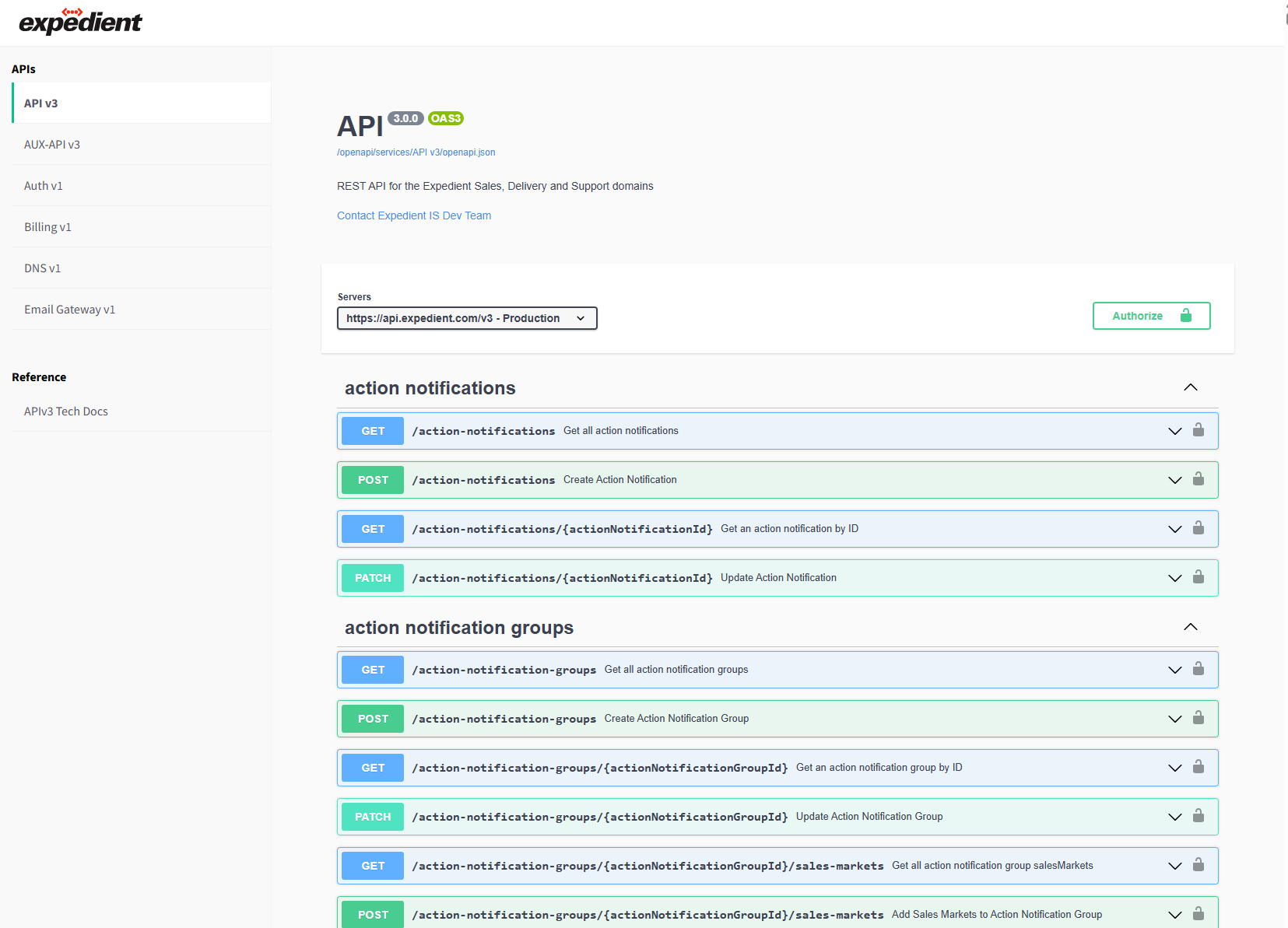Click the Expedient logo in the header
Viewport: 1288px width, 928px height.
click(80, 22)
